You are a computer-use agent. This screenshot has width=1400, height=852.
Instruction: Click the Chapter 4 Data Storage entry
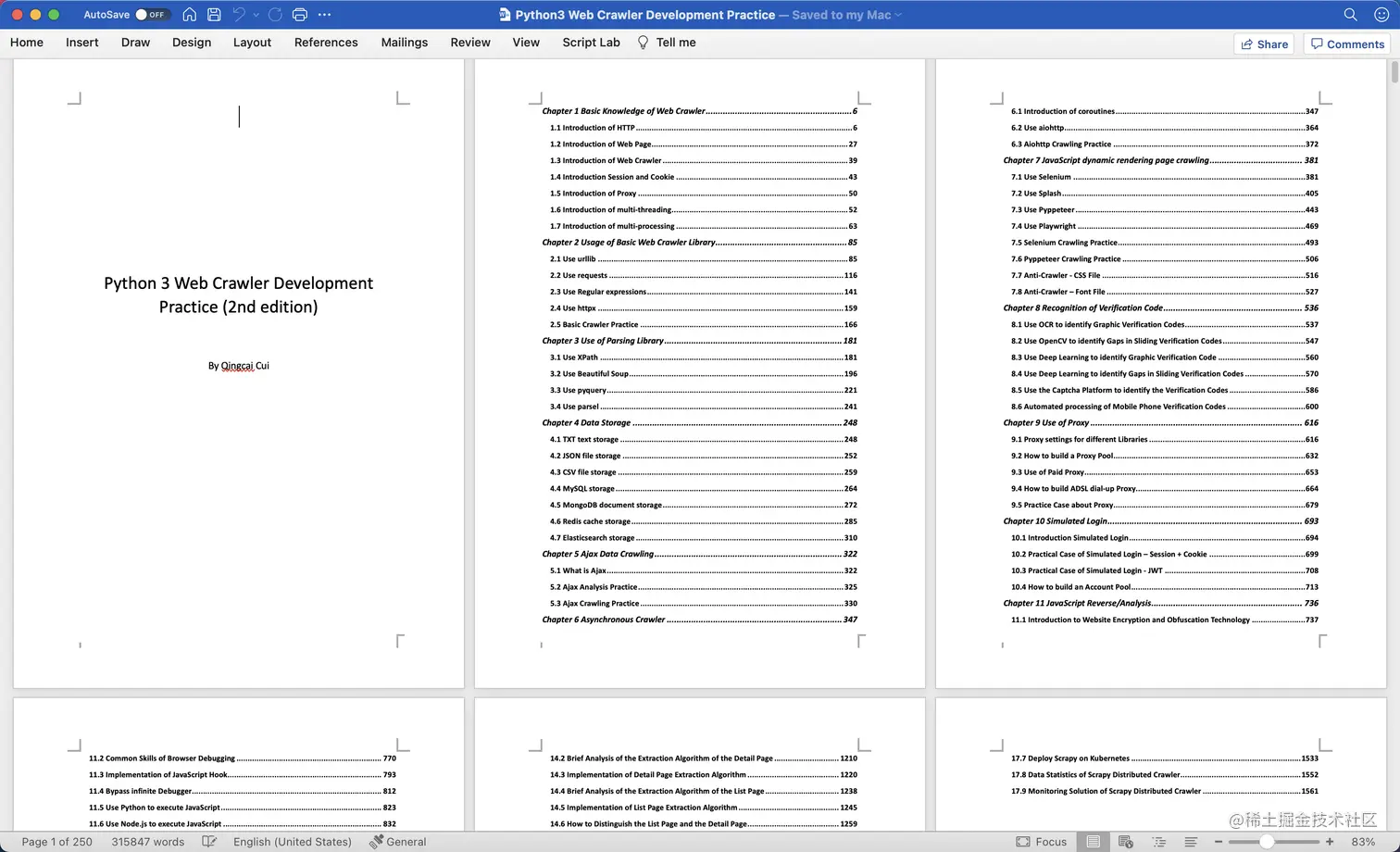[x=699, y=423]
